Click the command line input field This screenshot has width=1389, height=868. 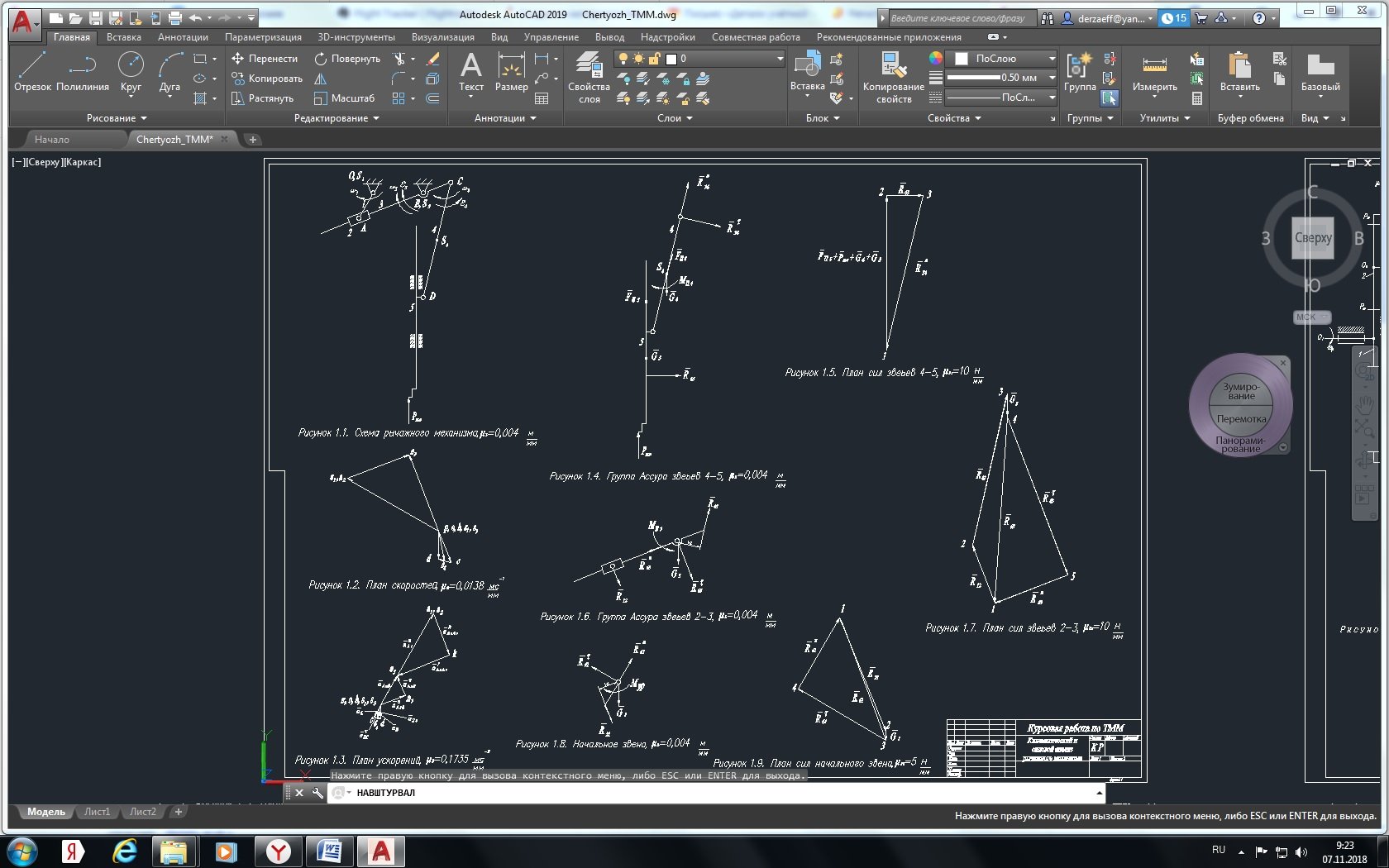click(x=719, y=793)
